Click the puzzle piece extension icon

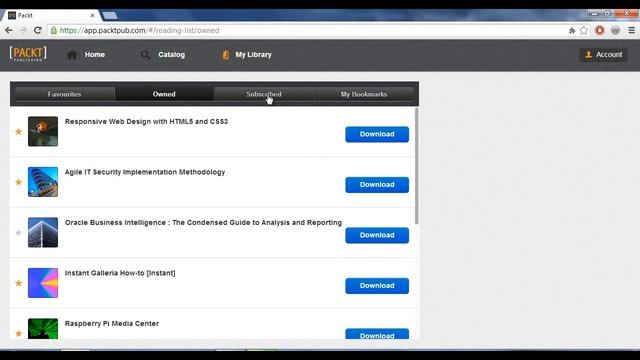(x=572, y=30)
